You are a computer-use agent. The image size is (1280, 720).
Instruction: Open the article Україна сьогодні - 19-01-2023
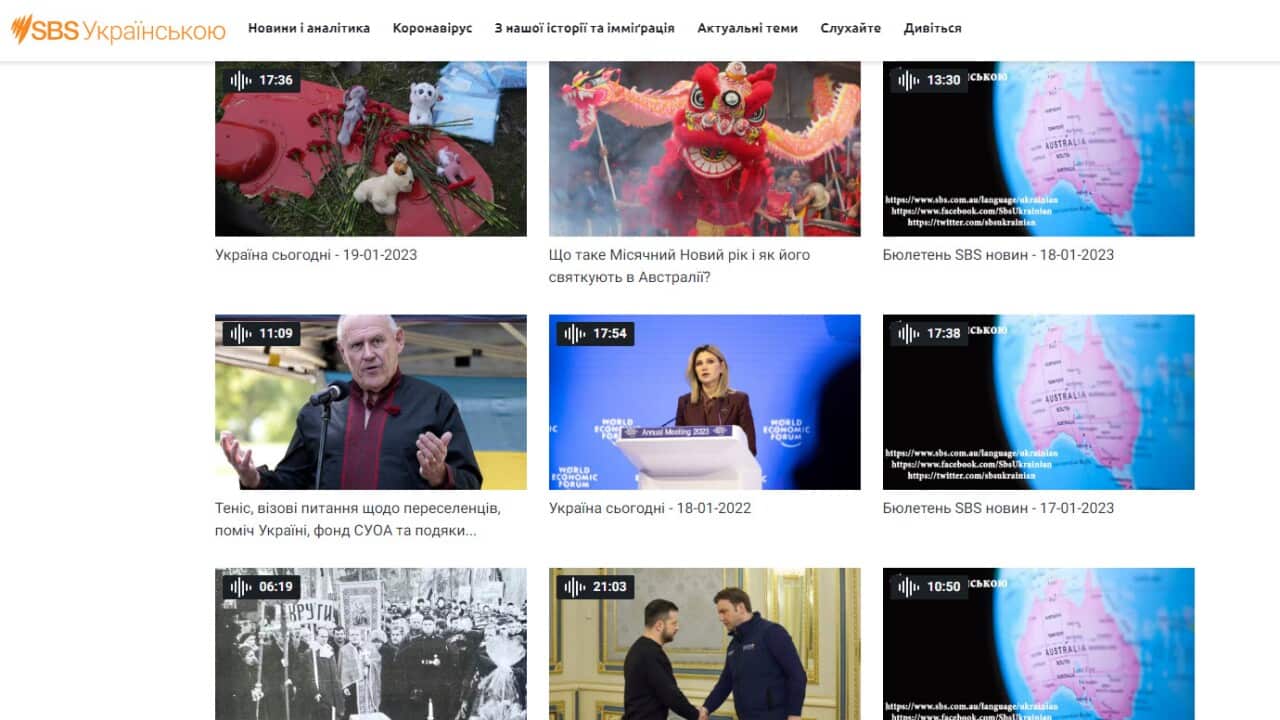coord(314,254)
